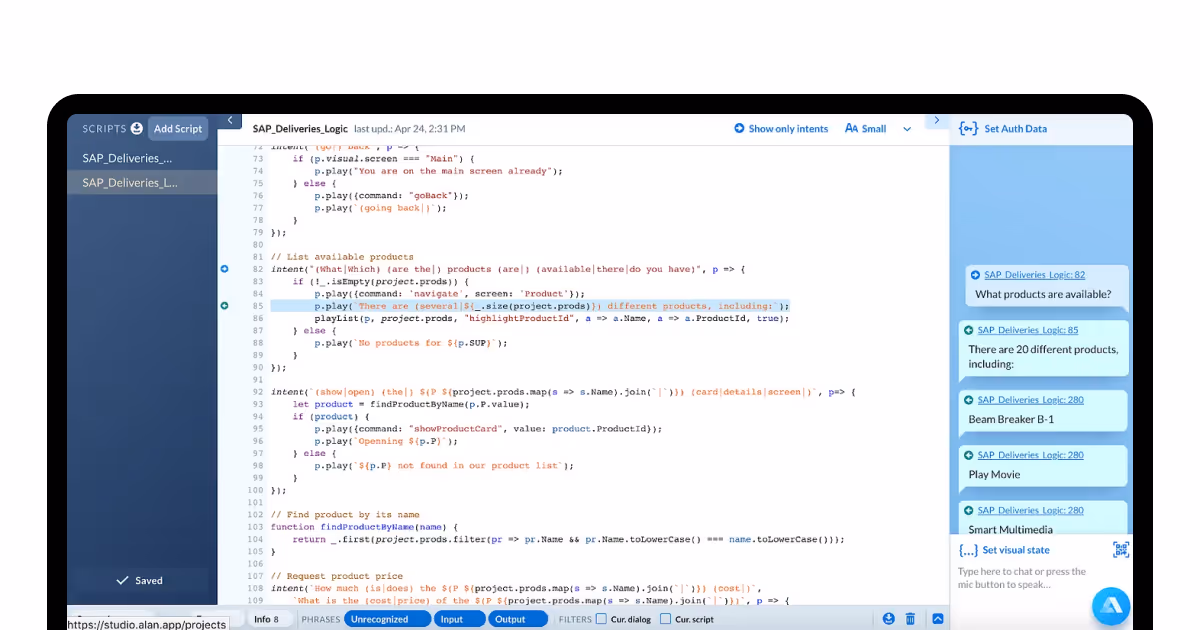Click the Set Auth Data link
The height and width of the screenshot is (630, 1200).
click(1015, 128)
